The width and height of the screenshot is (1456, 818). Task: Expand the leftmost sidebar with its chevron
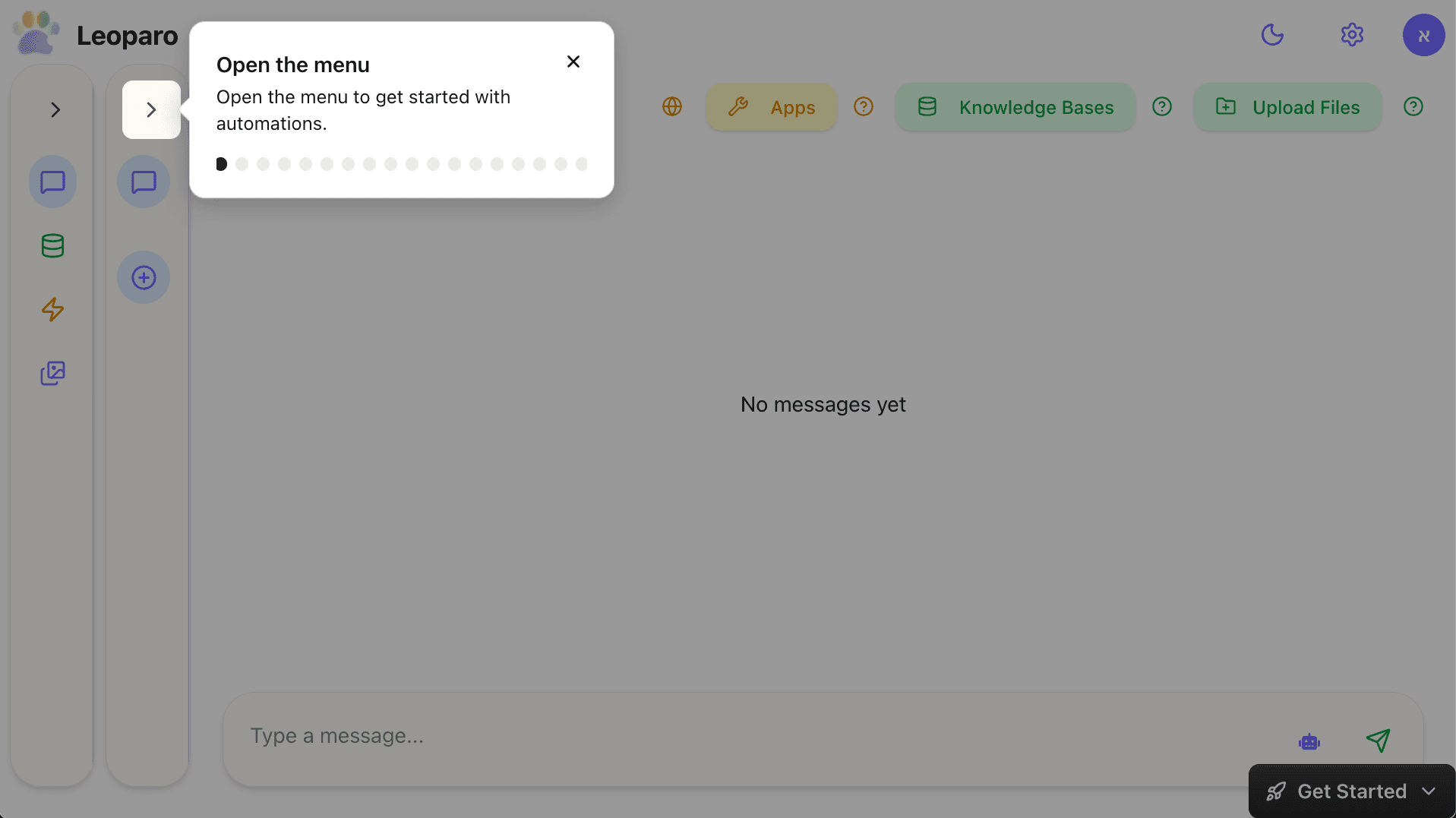(x=55, y=109)
